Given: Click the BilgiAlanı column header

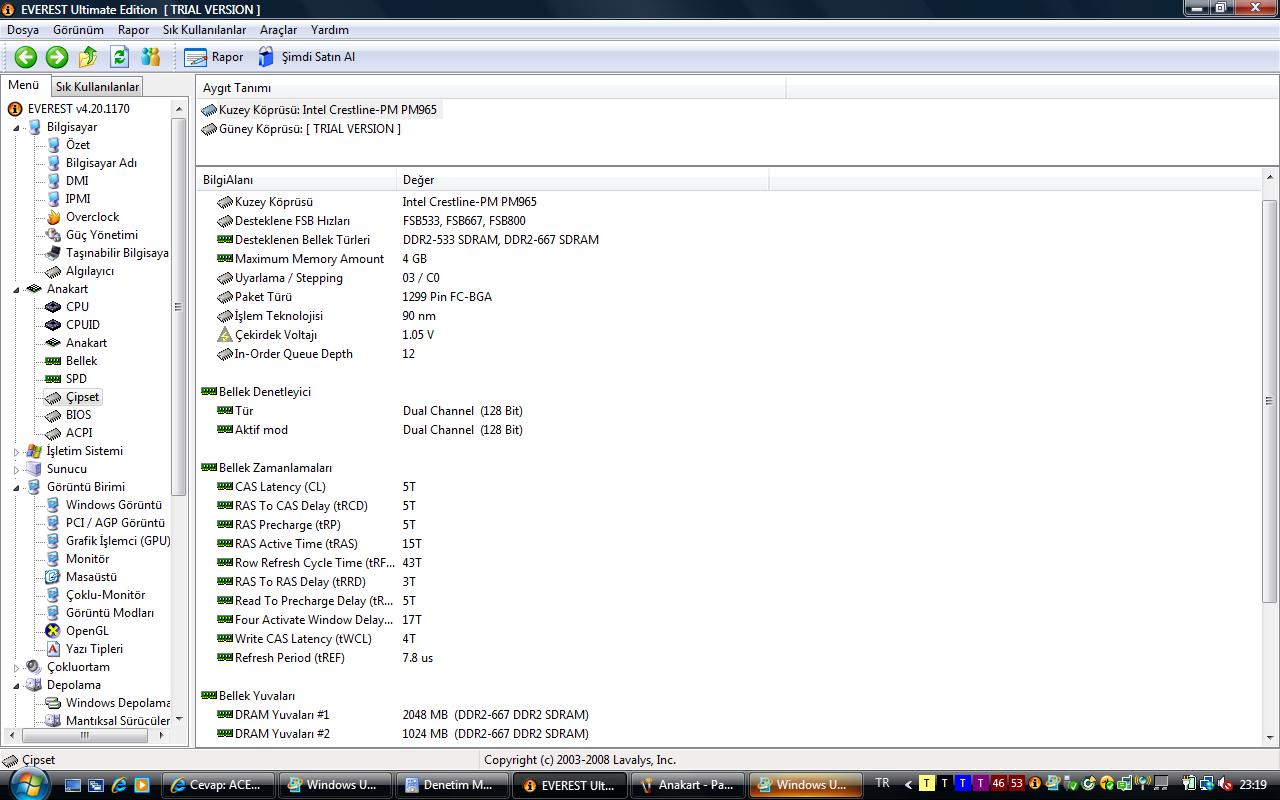Looking at the screenshot, I should point(297,180).
